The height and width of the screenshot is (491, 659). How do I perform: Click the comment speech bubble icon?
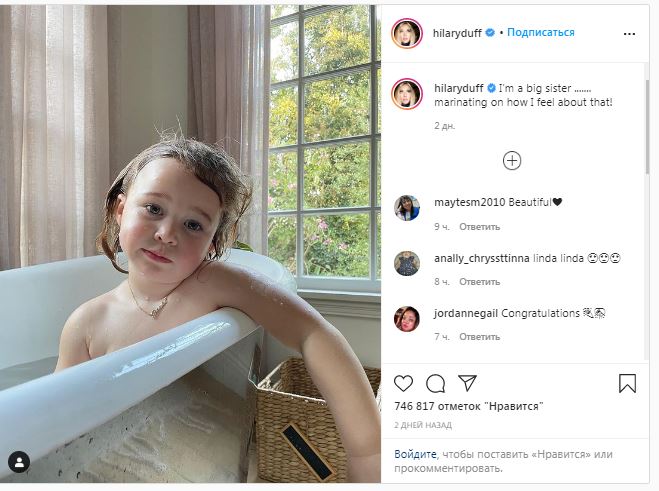pos(435,383)
